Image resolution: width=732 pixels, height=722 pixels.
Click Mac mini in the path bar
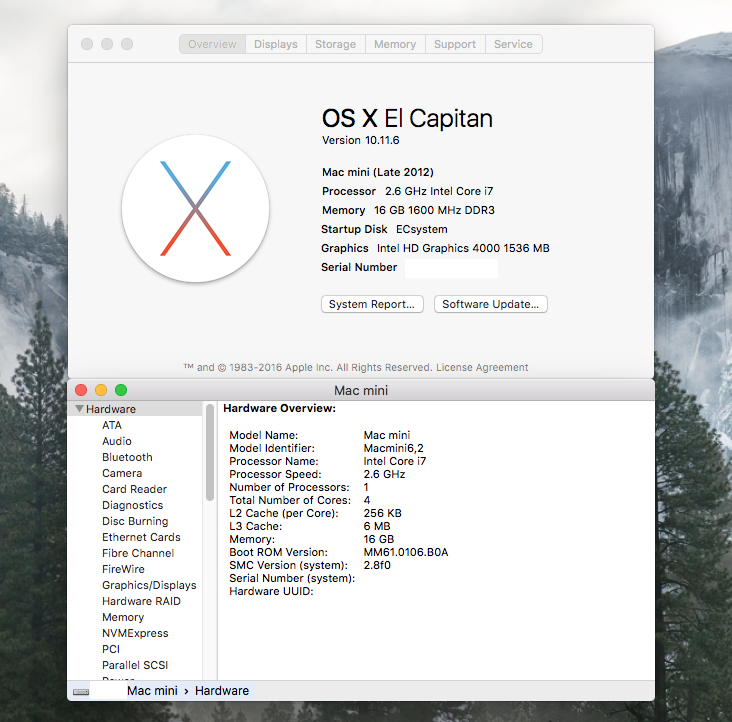pos(152,691)
